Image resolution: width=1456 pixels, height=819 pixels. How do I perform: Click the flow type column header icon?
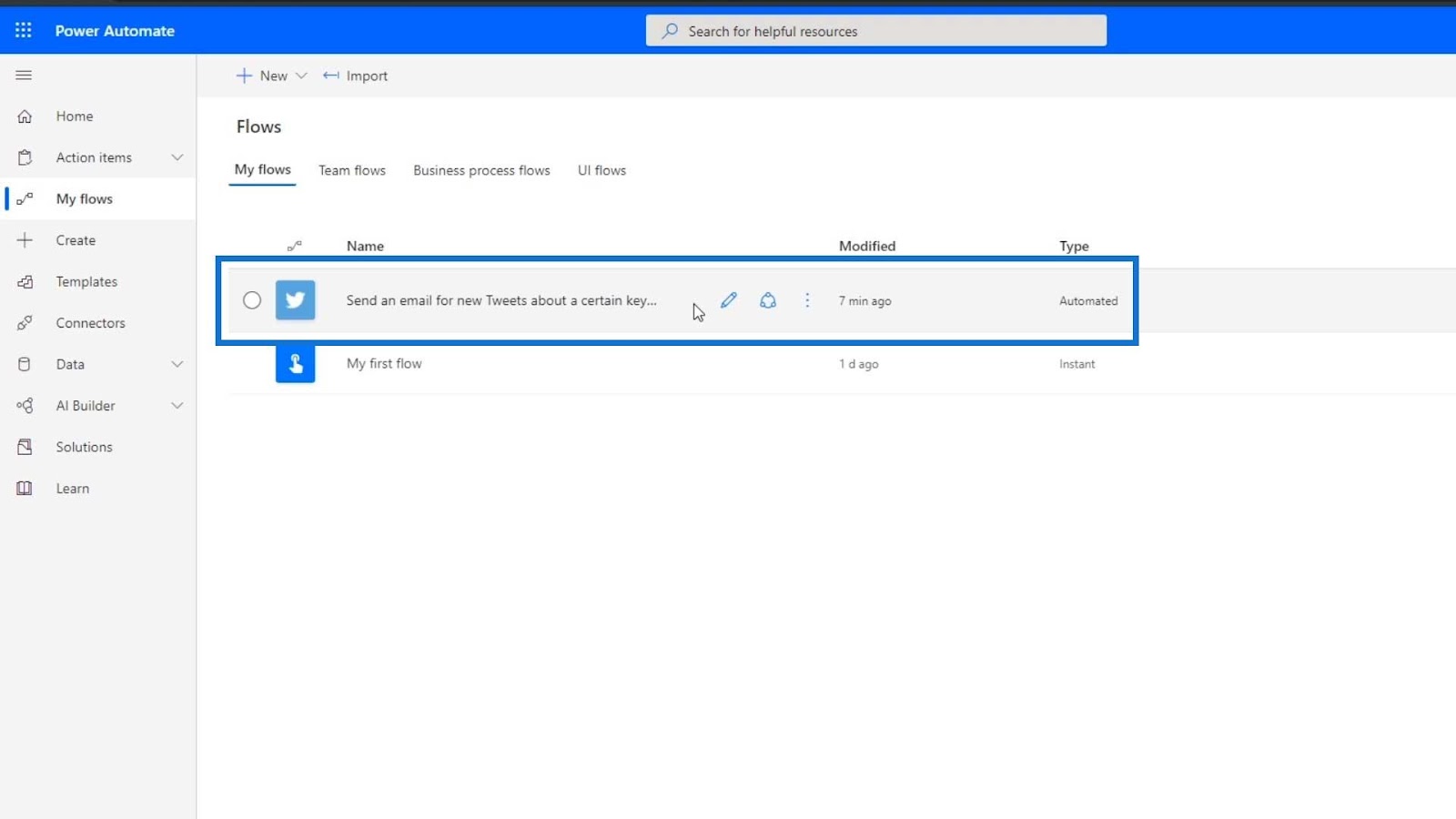tap(295, 246)
